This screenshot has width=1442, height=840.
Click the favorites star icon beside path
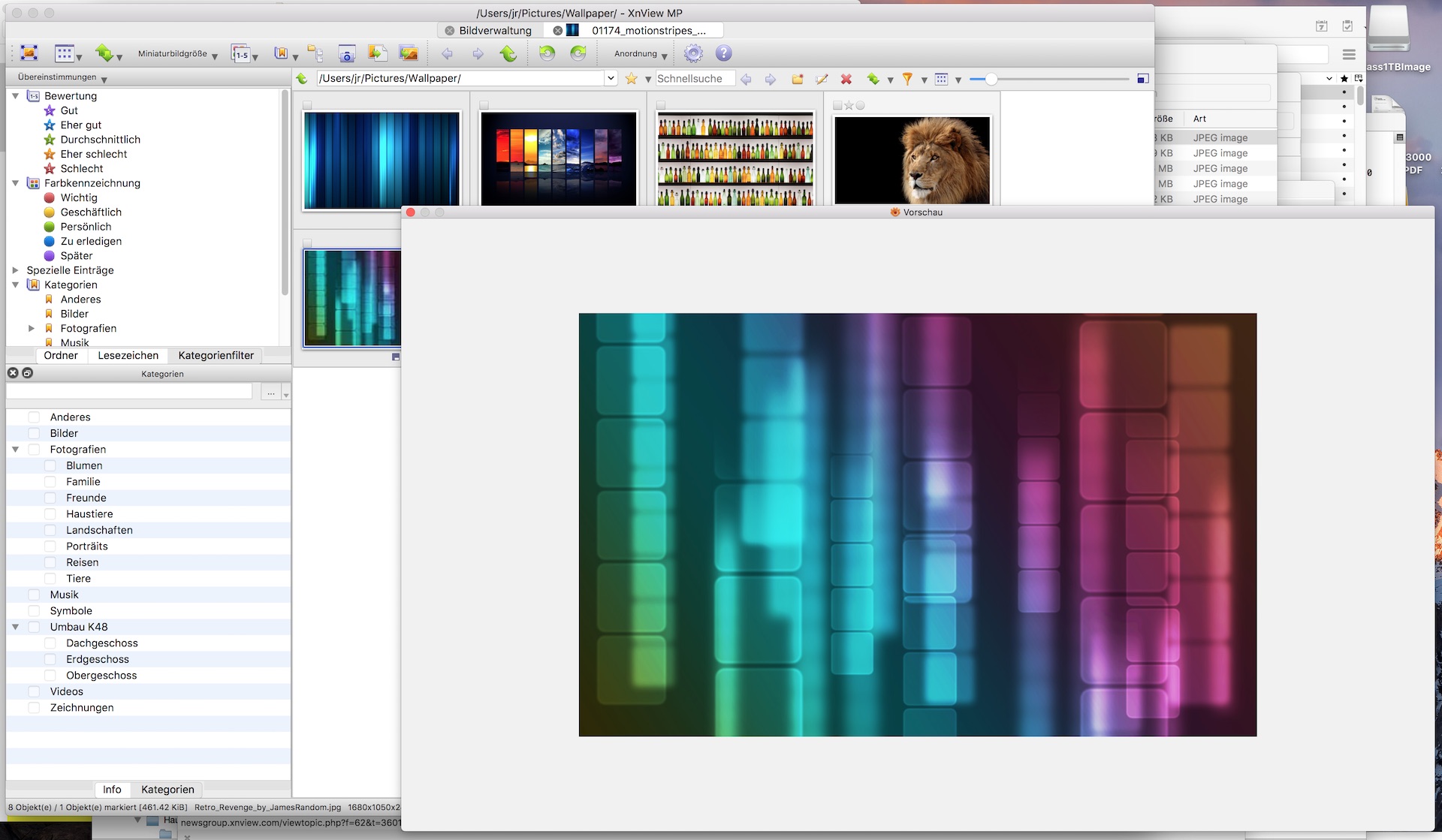(x=631, y=79)
